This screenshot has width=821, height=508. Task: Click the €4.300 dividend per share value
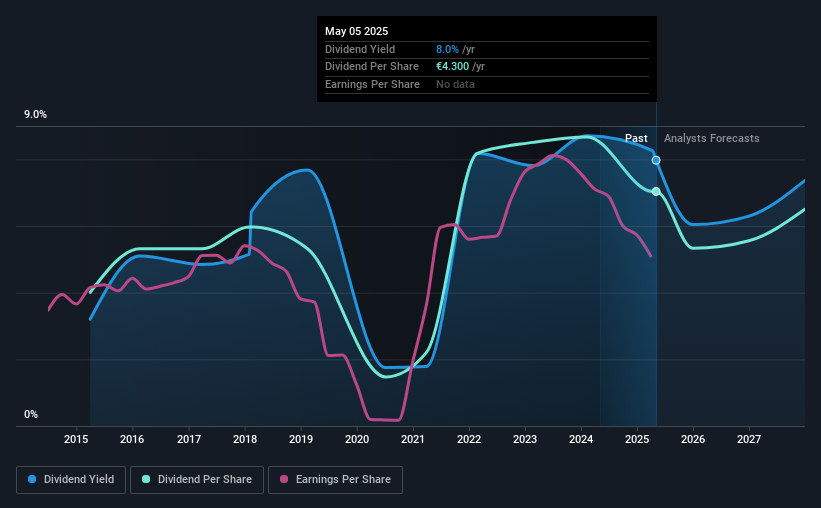point(452,67)
